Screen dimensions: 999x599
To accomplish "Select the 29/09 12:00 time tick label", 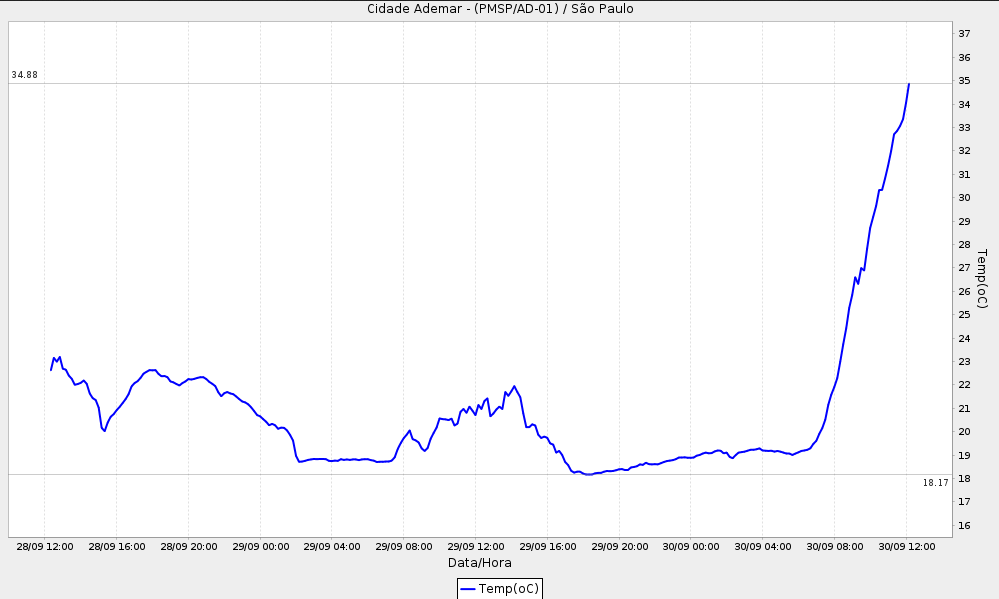I will [x=476, y=547].
